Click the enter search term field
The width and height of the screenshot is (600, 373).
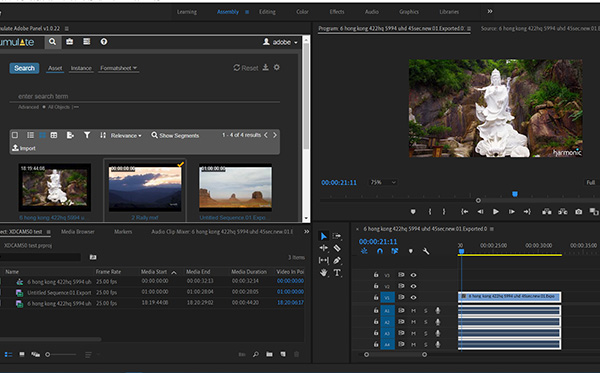(145, 96)
